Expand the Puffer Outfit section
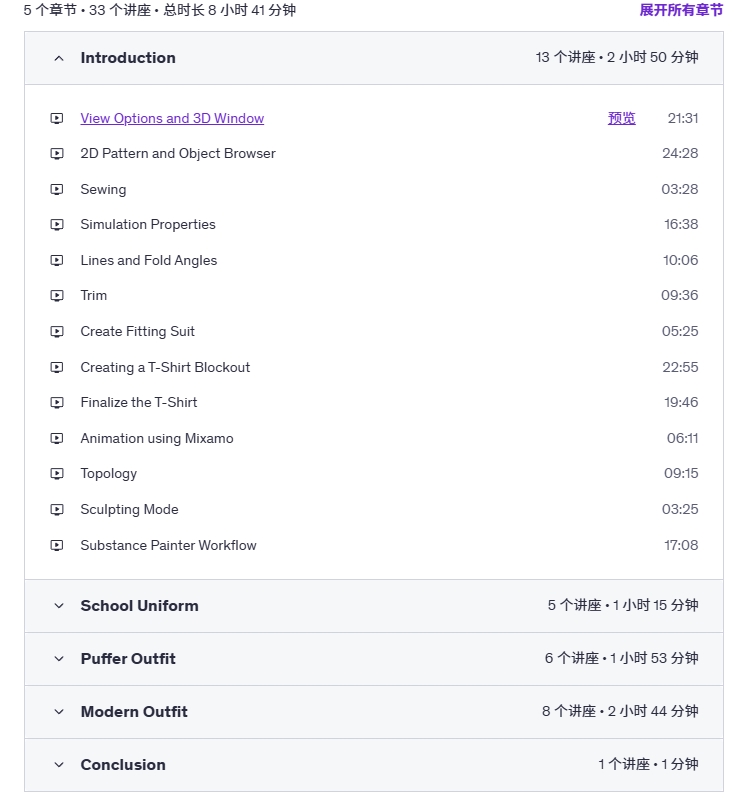Screen dimensions: 737x808 click(374, 659)
